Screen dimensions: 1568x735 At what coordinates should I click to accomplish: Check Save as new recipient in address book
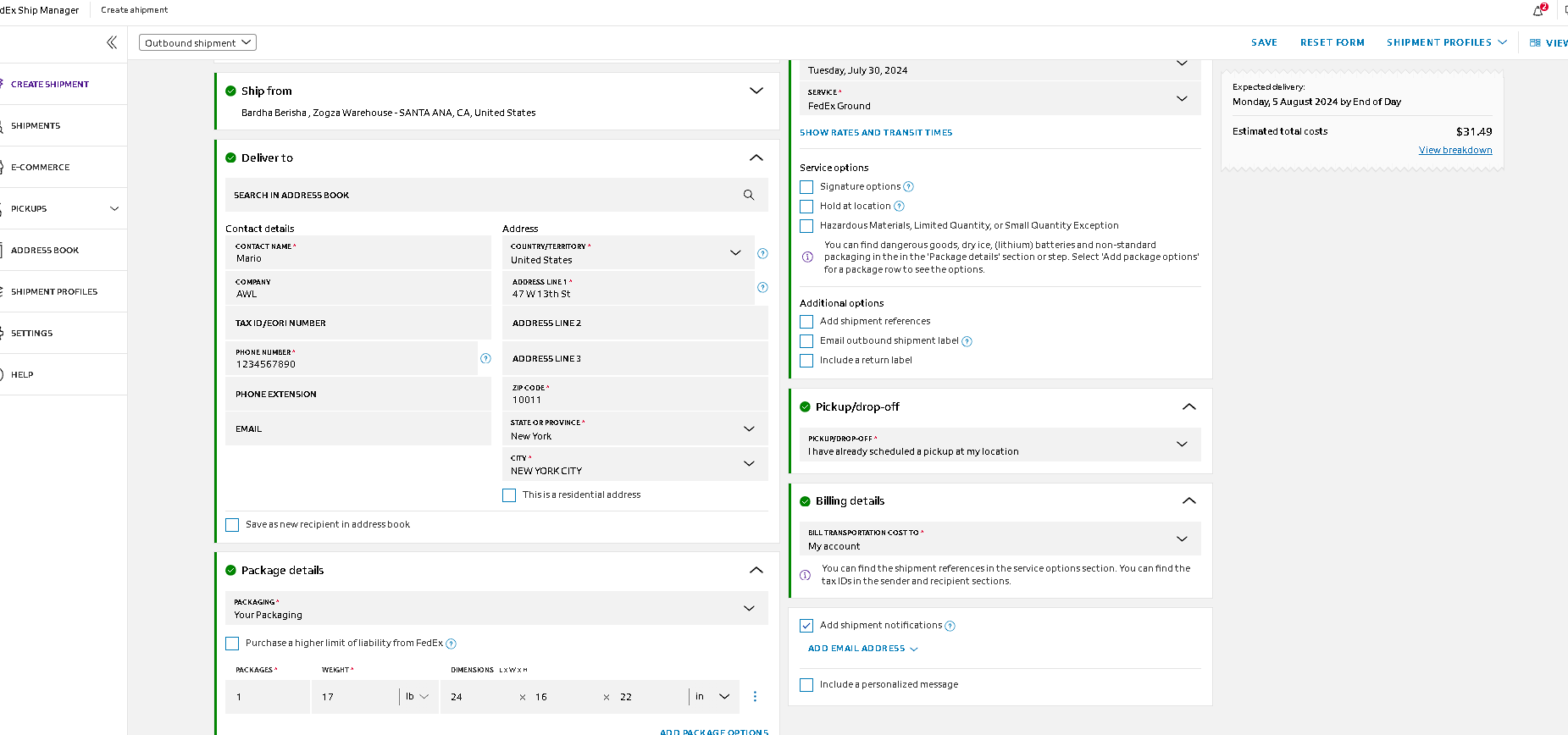232,525
